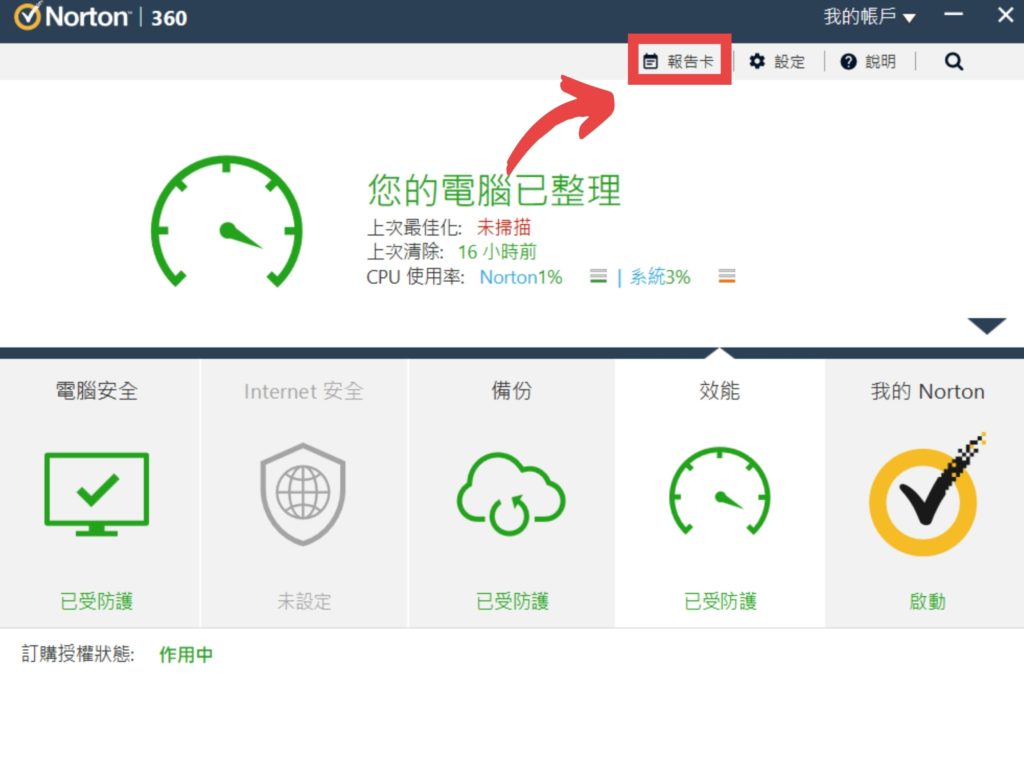Expand the 我的帳戶 account dropdown
The image size is (1024, 768).
(x=869, y=16)
